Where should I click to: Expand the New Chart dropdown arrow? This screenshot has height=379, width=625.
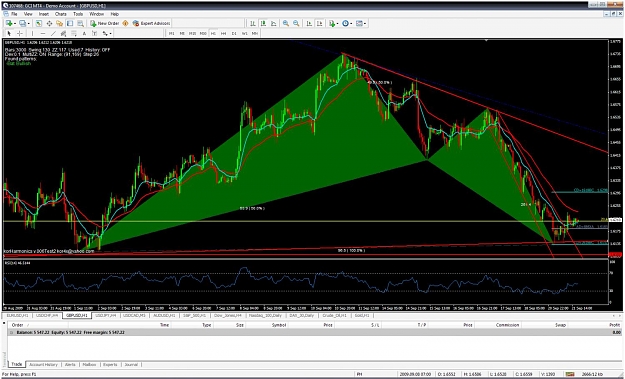coord(15,24)
